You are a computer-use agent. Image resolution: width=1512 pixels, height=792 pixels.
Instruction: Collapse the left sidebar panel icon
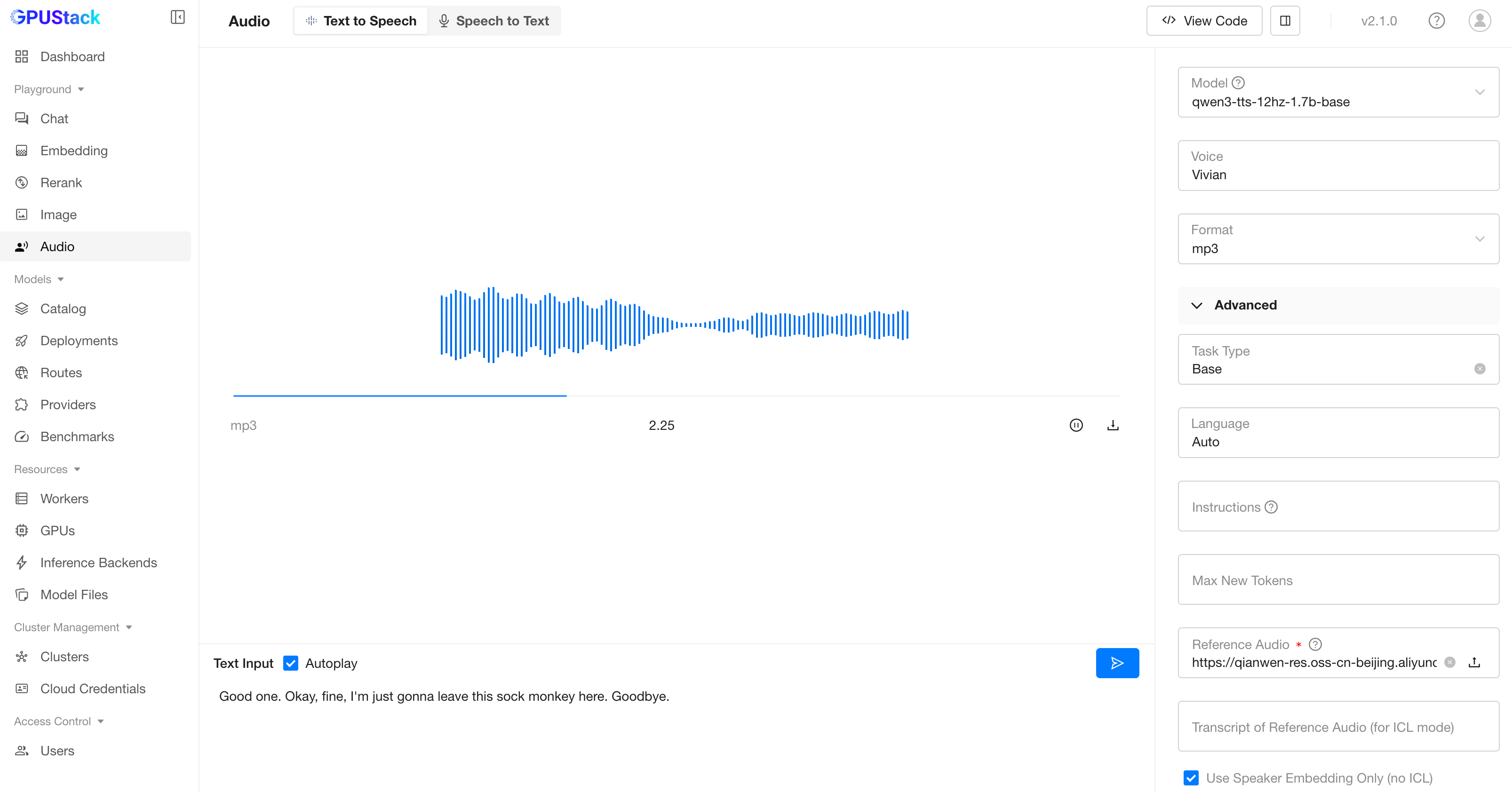point(177,17)
